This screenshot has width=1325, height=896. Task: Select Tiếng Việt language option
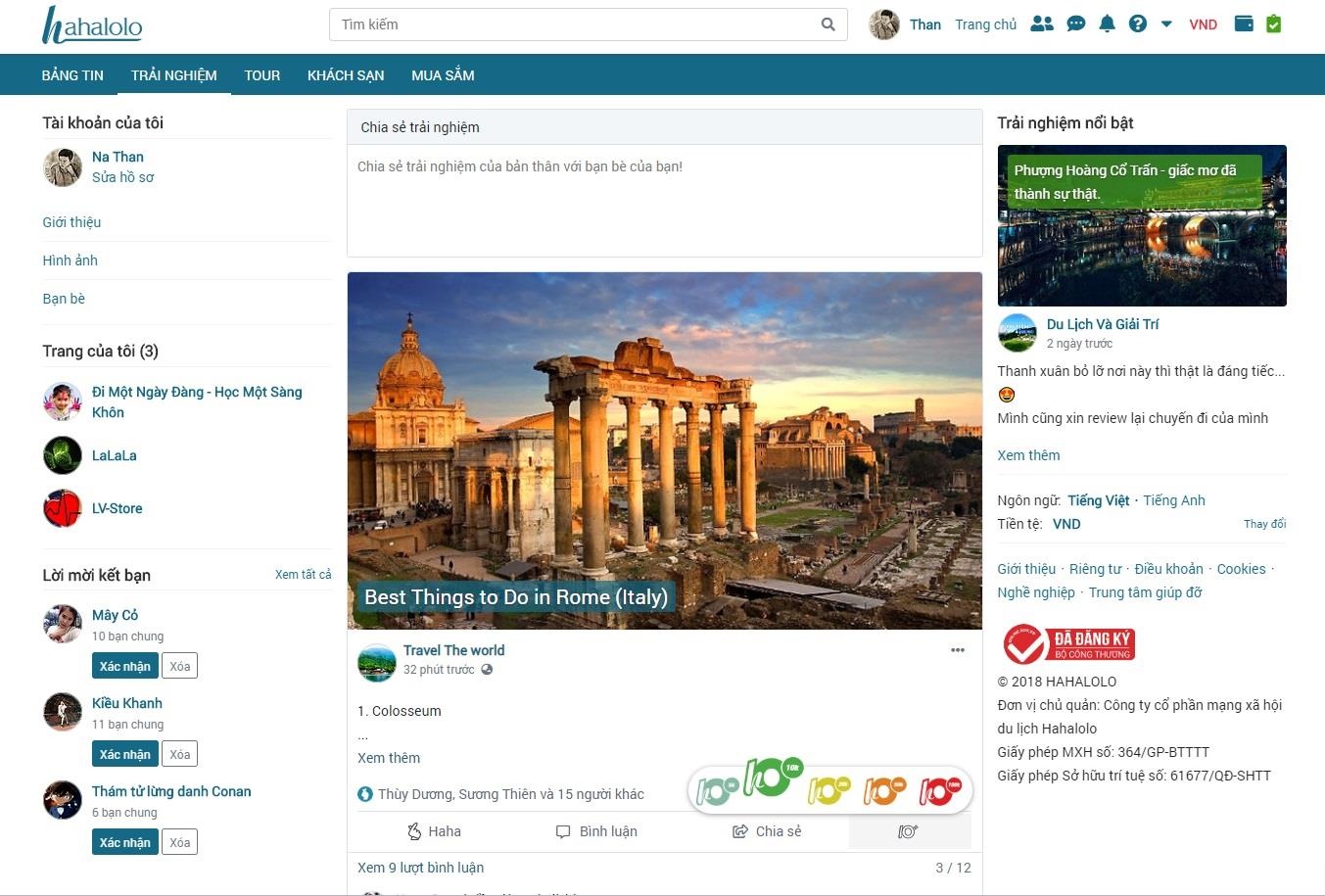tap(1098, 500)
